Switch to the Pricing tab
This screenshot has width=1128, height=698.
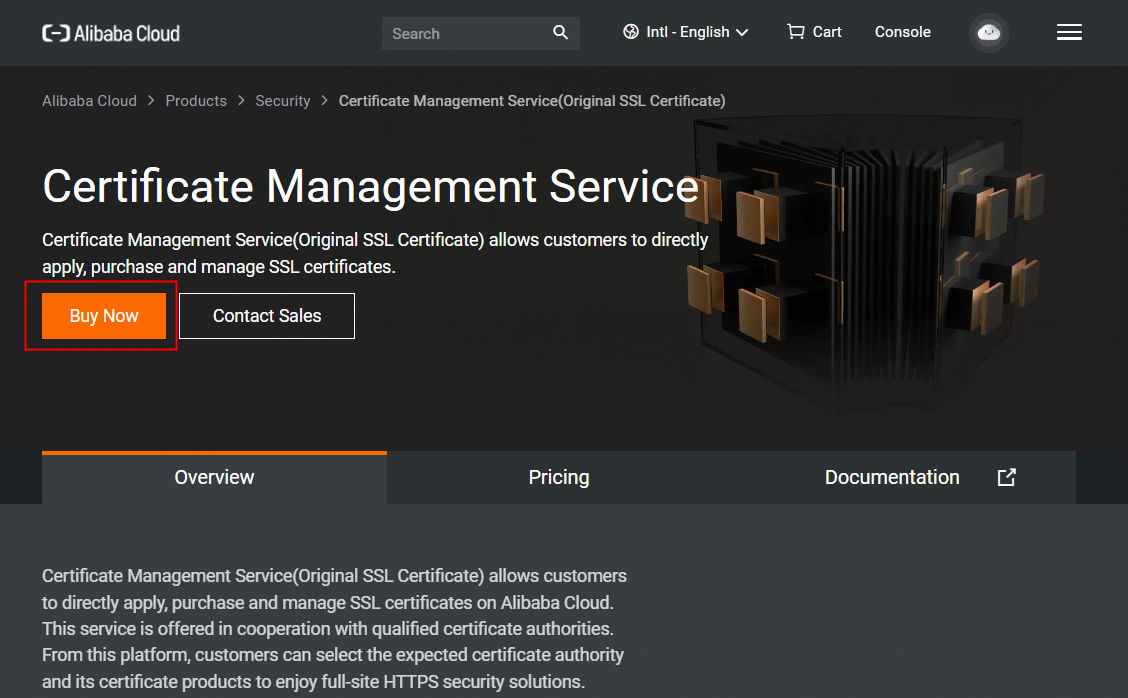(x=559, y=477)
